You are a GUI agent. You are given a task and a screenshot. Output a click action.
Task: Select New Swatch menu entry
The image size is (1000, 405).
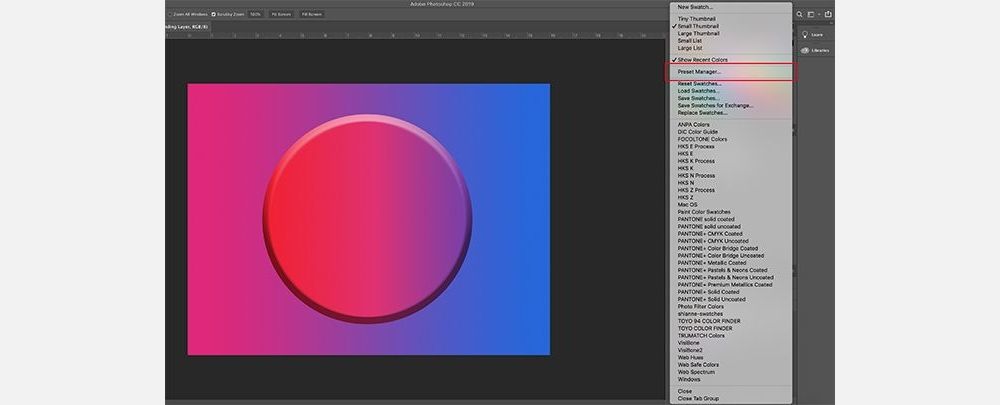pos(695,7)
